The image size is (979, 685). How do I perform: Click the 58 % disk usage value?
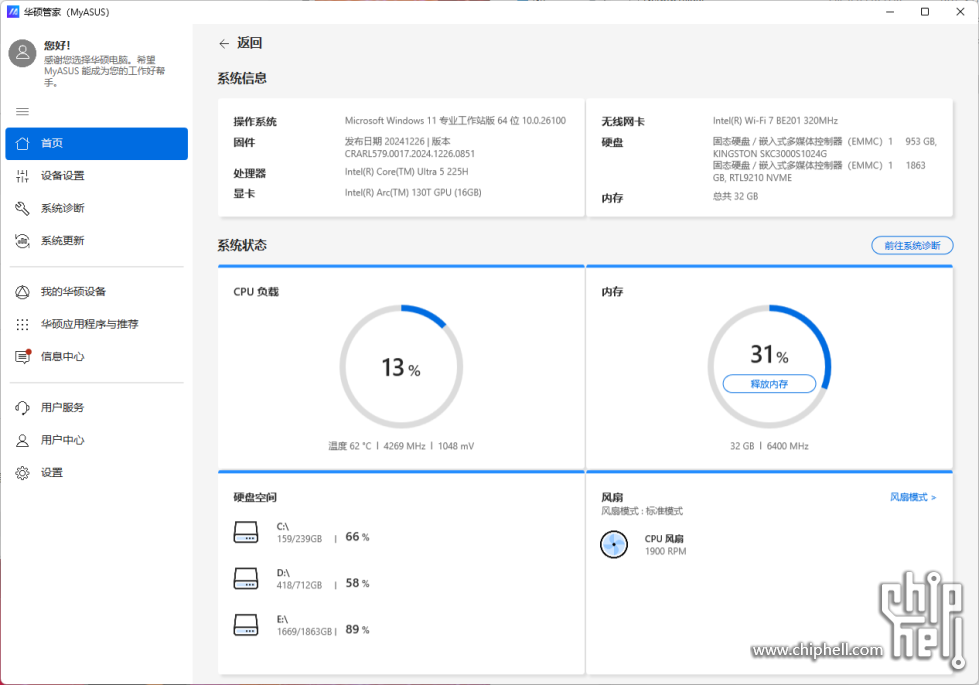pyautogui.click(x=357, y=583)
